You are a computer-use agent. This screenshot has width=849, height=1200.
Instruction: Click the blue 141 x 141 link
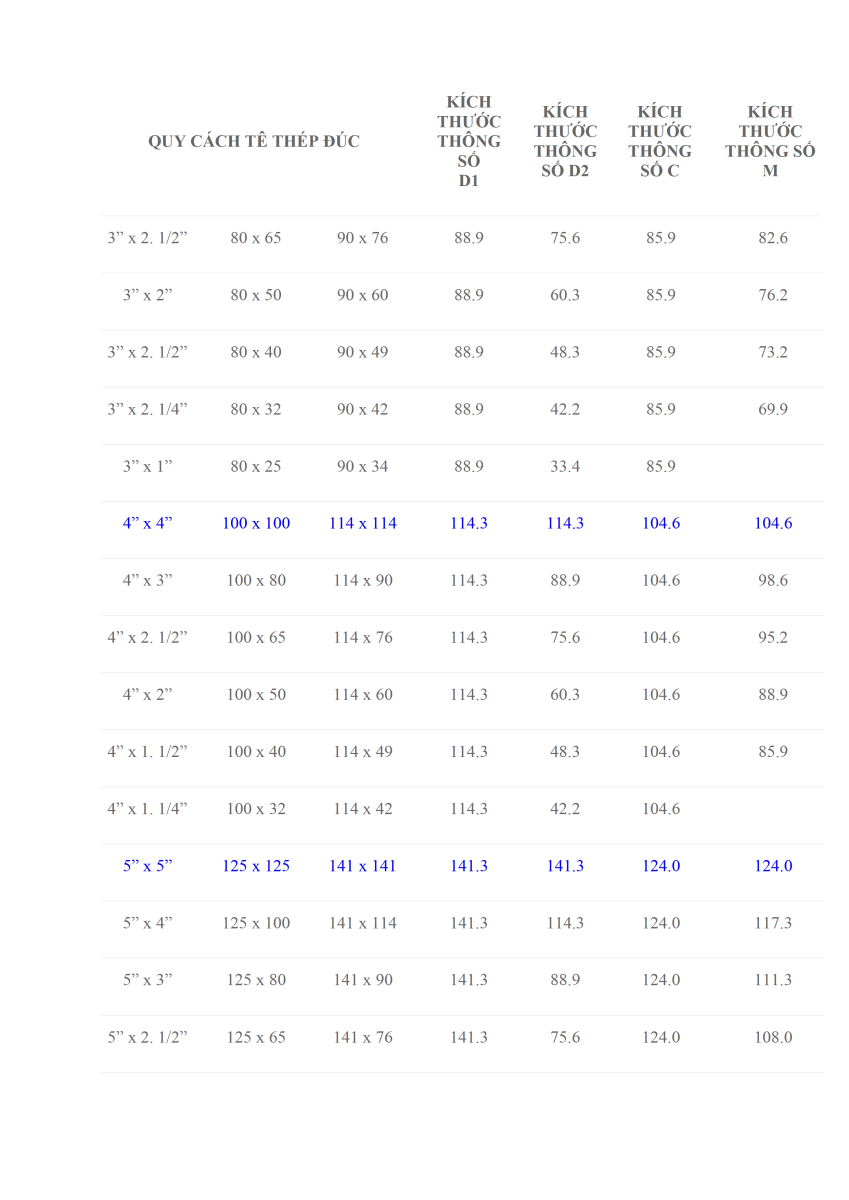[x=363, y=866]
